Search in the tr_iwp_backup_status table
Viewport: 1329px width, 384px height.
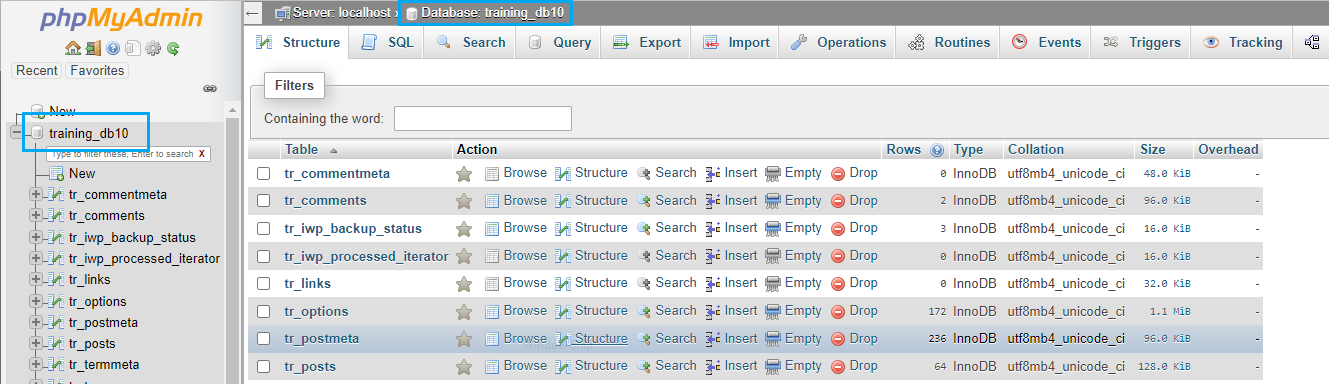coord(667,228)
